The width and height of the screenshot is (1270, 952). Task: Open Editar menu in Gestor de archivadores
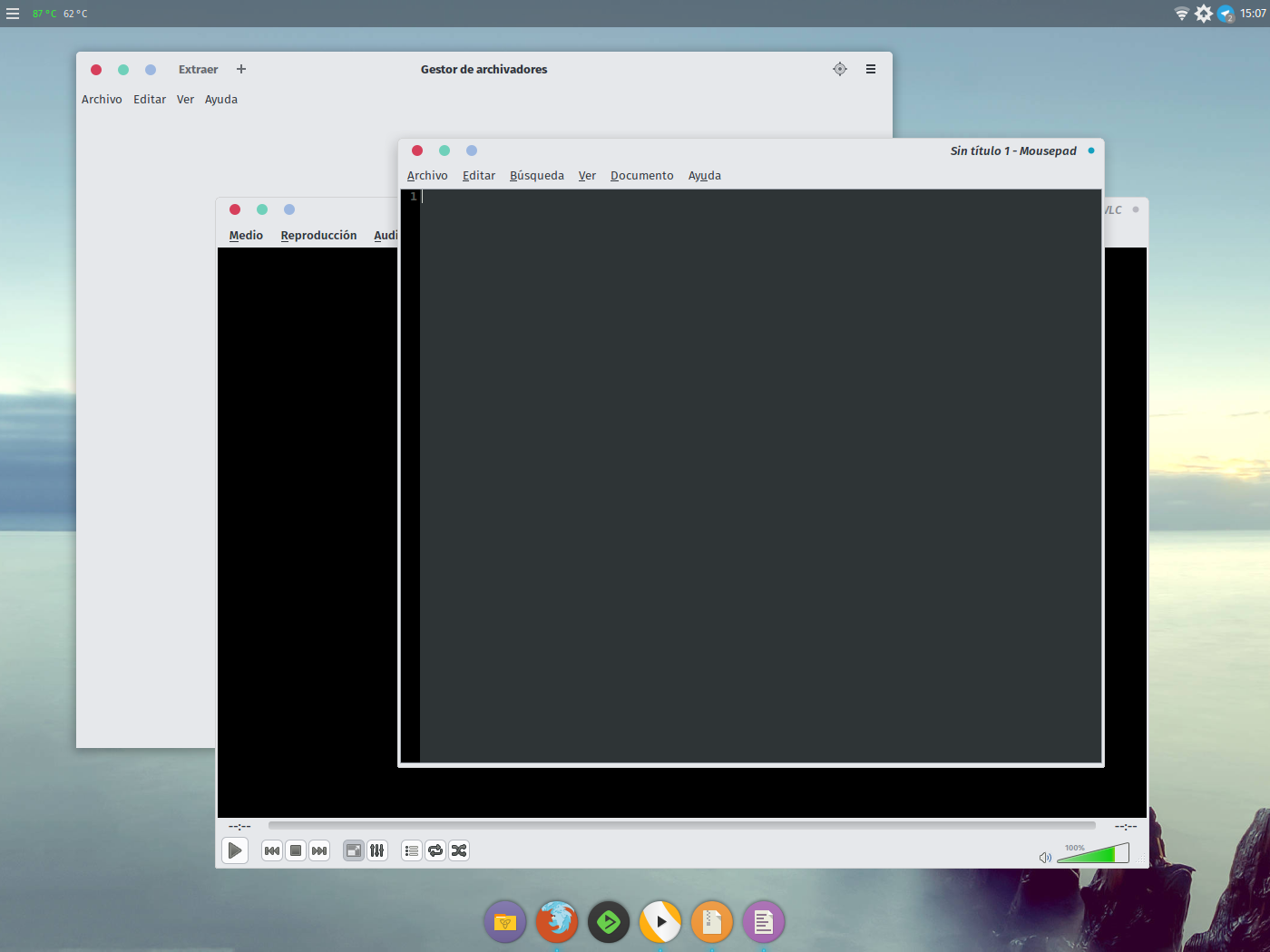pyautogui.click(x=150, y=100)
